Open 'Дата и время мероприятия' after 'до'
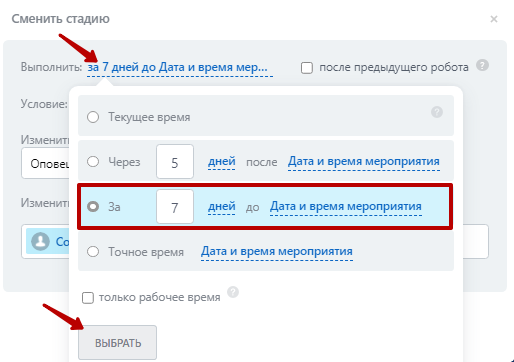 tap(346, 207)
